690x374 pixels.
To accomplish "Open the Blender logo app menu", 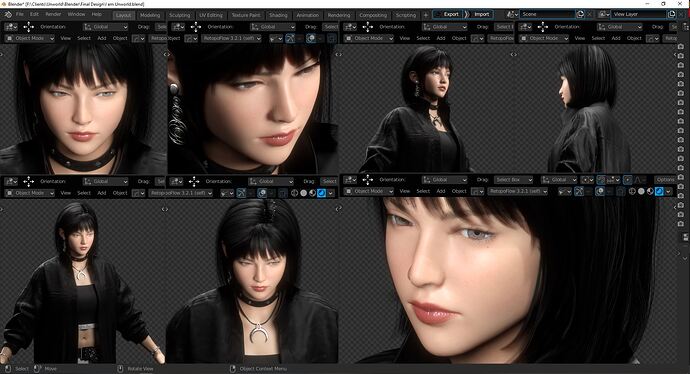I will click(x=8, y=15).
